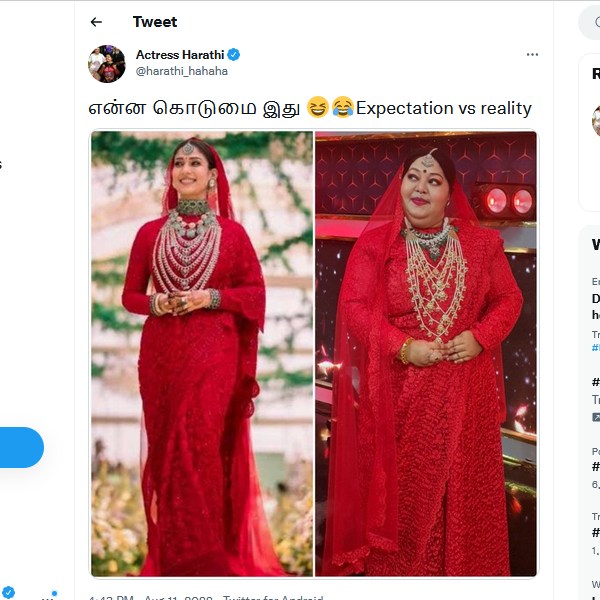Click the verified badge in the bottom-left corner

pyautogui.click(x=9, y=592)
